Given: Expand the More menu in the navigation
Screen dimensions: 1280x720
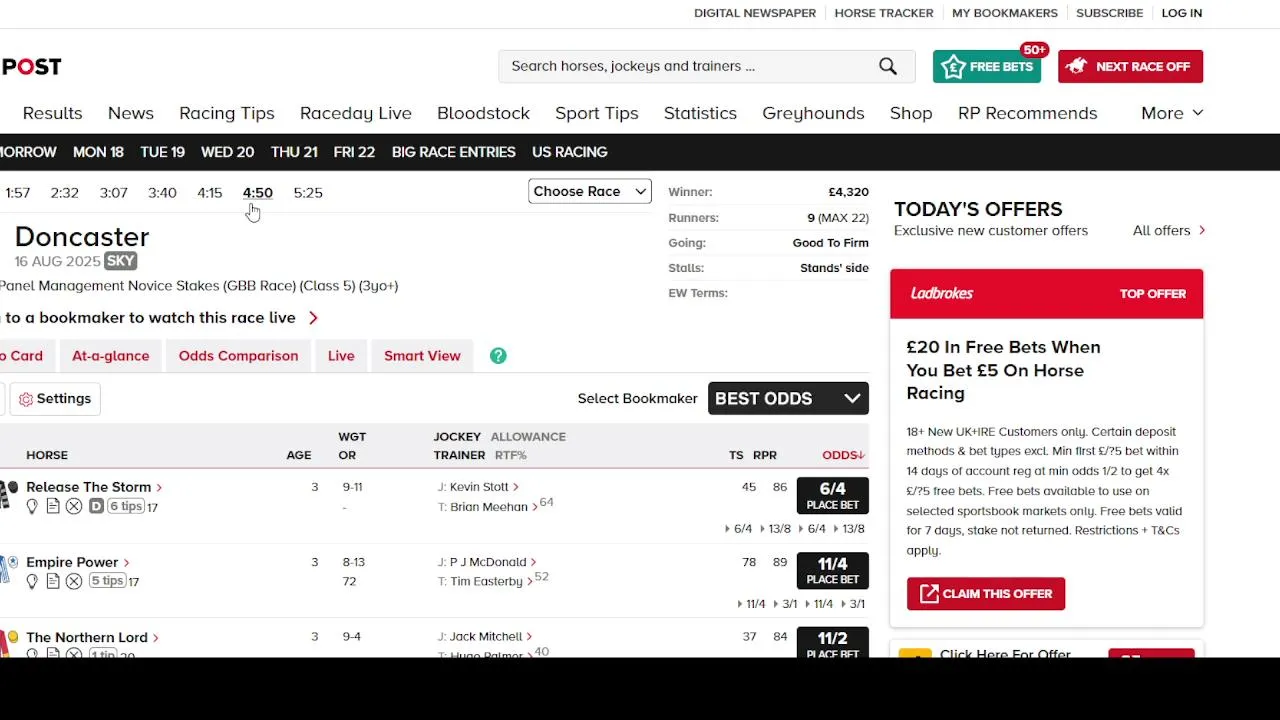Looking at the screenshot, I should tap(1172, 113).
